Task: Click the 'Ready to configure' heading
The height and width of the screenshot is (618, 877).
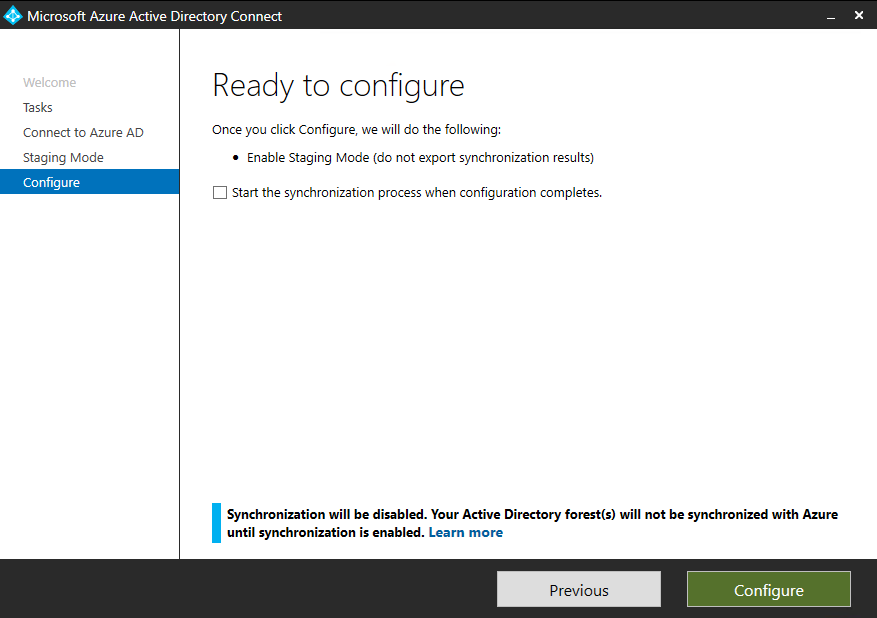Action: pos(338,86)
